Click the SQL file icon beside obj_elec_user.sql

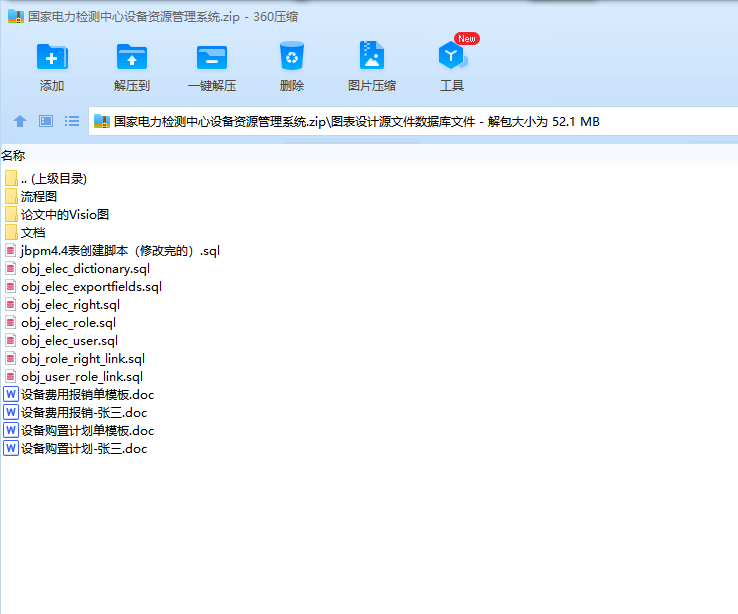10,341
